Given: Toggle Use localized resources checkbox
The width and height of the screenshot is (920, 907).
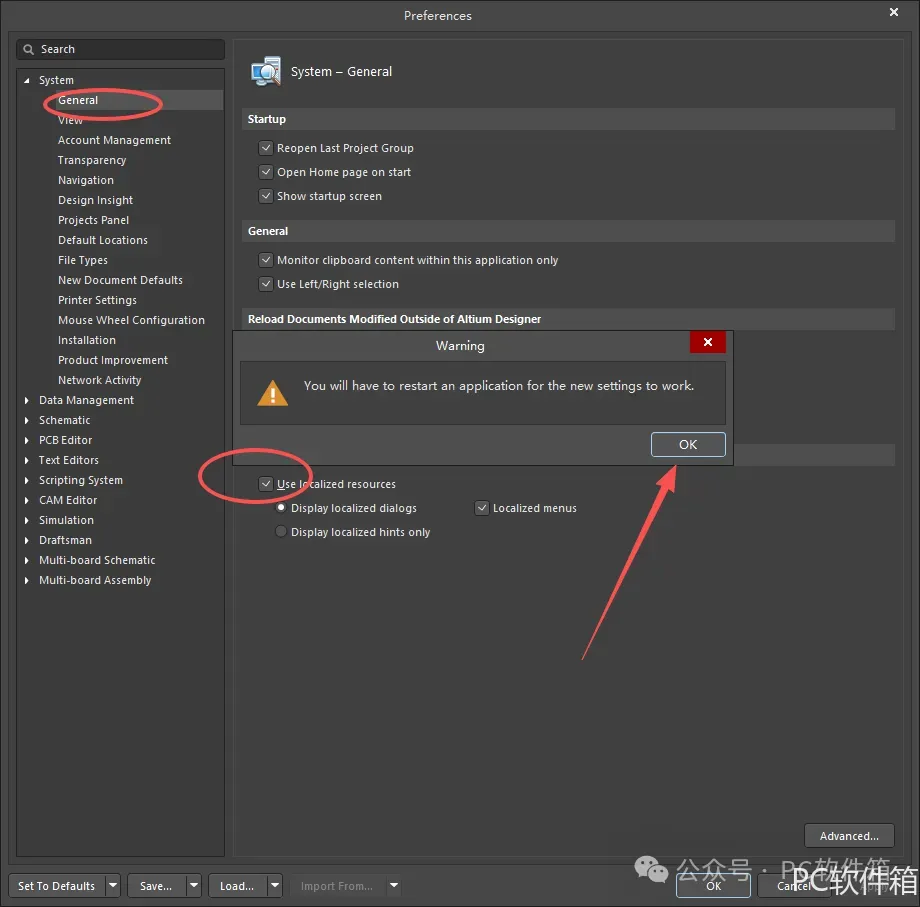Looking at the screenshot, I should coord(266,484).
